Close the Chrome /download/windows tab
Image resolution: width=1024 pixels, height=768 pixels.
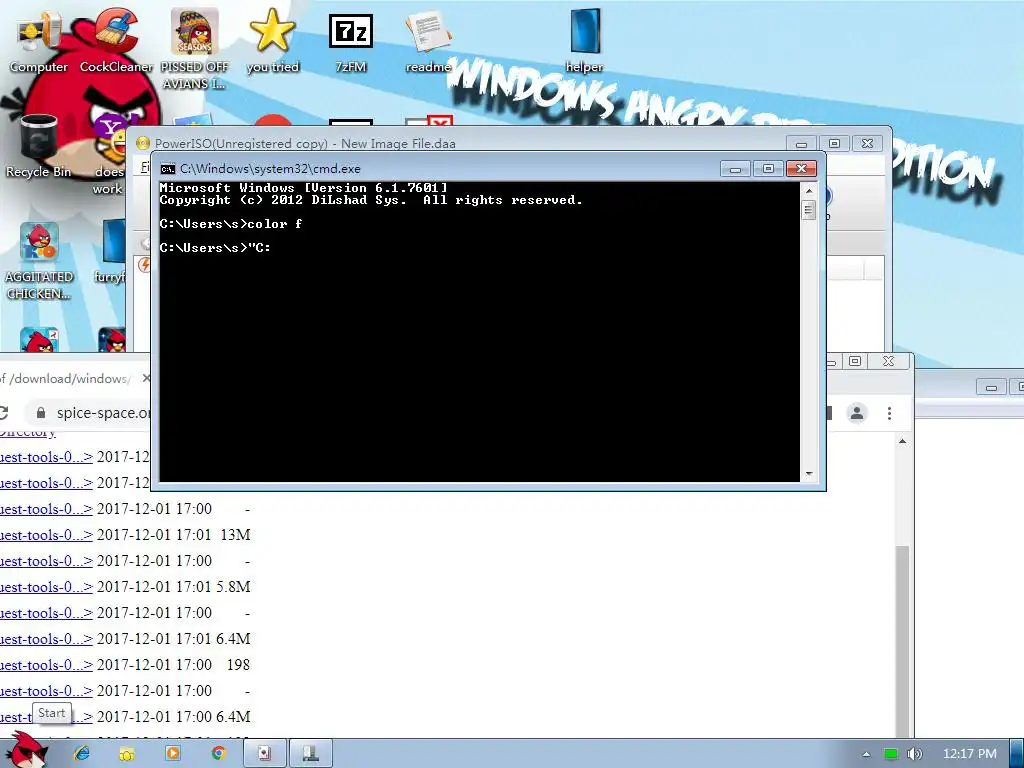point(146,378)
